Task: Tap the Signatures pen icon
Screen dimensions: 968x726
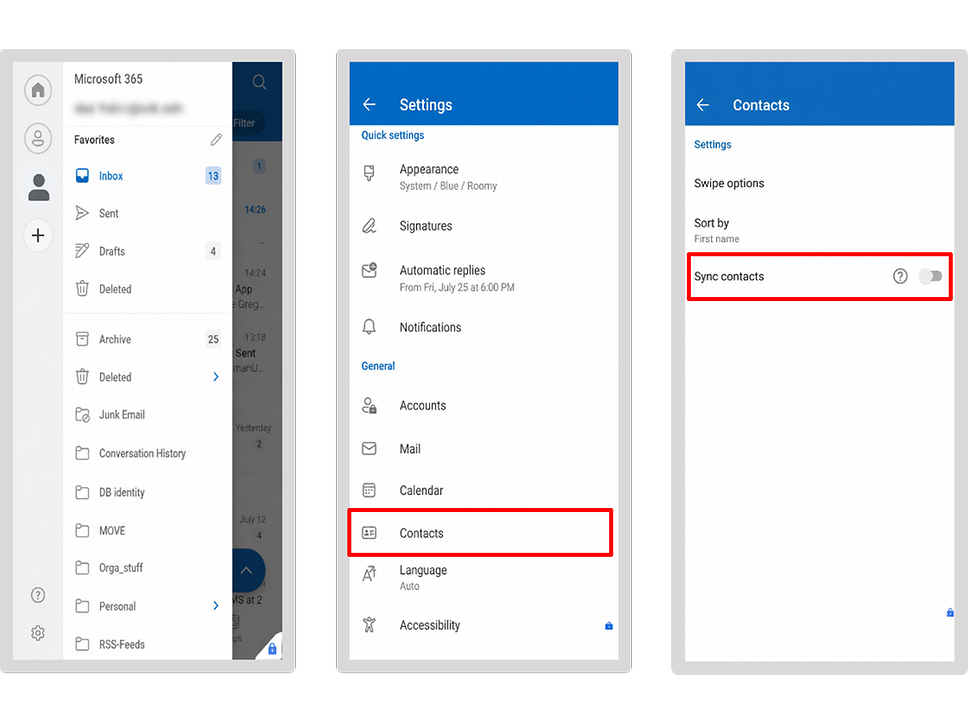Action: [x=369, y=226]
